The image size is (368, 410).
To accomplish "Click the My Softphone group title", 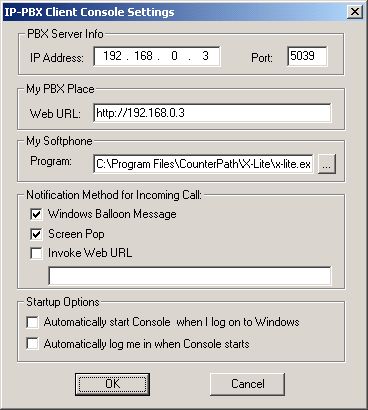I will coord(59,141).
